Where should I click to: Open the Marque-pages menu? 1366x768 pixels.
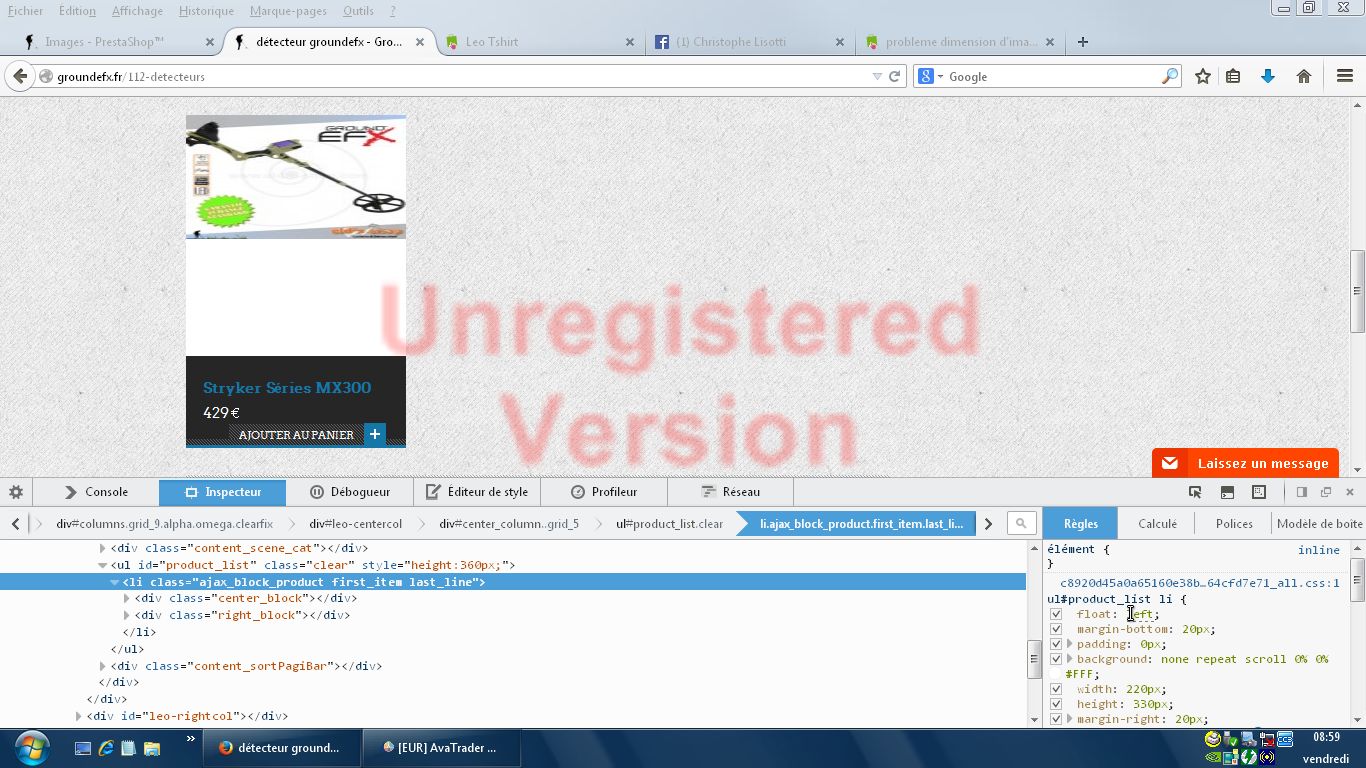pyautogui.click(x=288, y=11)
